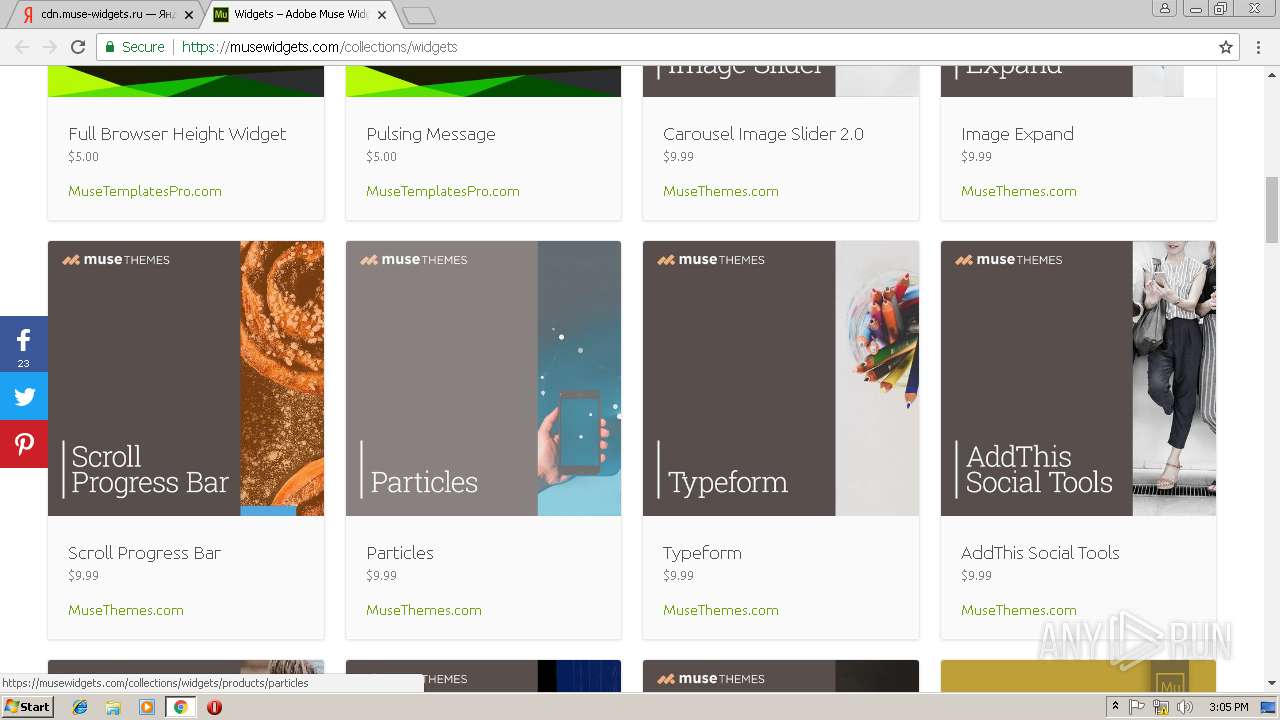Click the scrollbar down arrow
1280x720 pixels.
pyautogui.click(x=1272, y=684)
